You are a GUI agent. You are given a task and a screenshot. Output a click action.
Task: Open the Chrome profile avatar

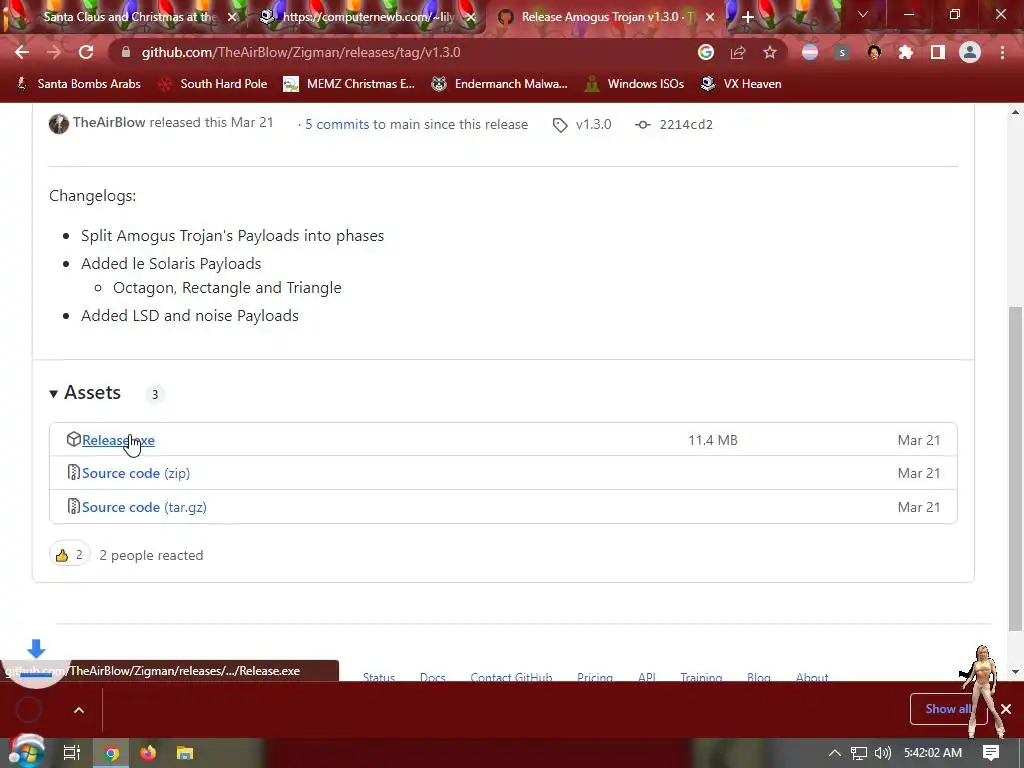click(x=970, y=52)
